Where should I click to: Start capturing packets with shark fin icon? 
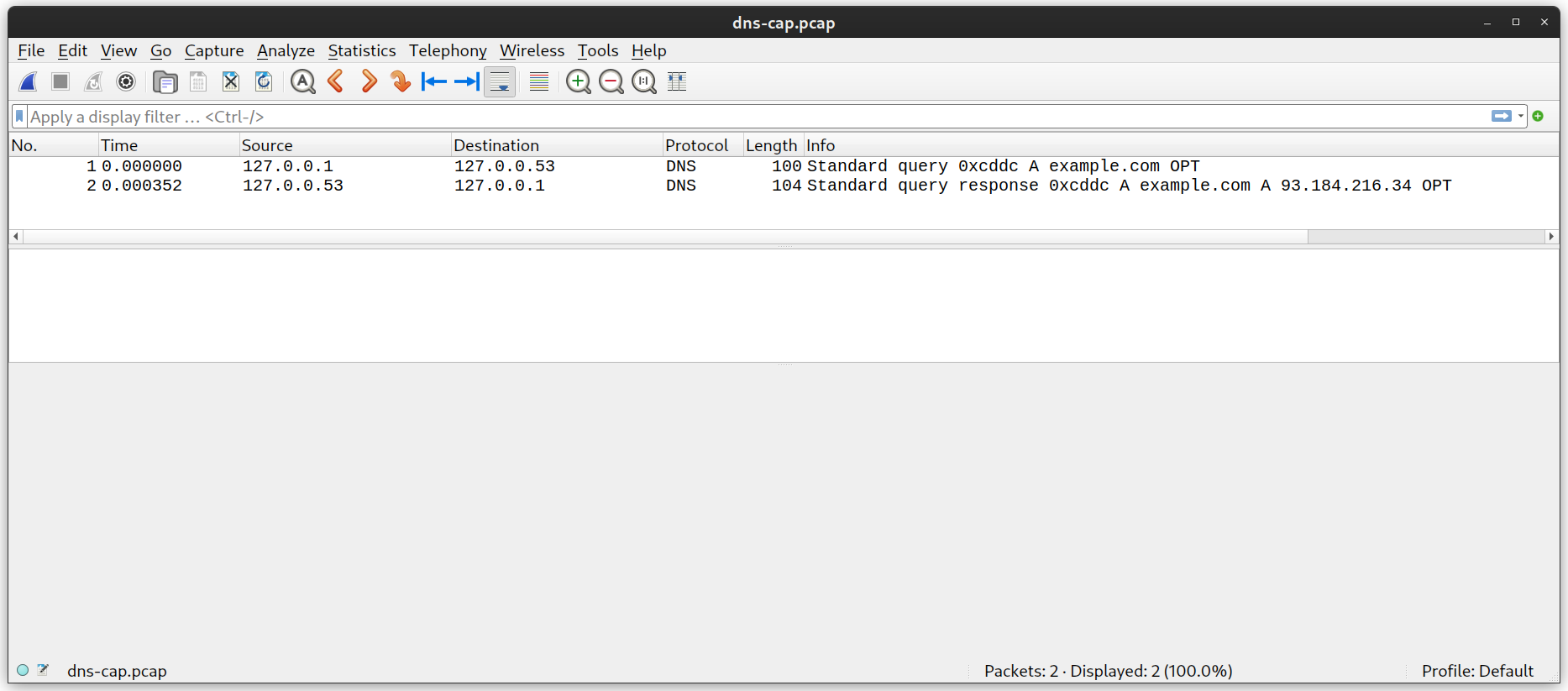click(28, 81)
